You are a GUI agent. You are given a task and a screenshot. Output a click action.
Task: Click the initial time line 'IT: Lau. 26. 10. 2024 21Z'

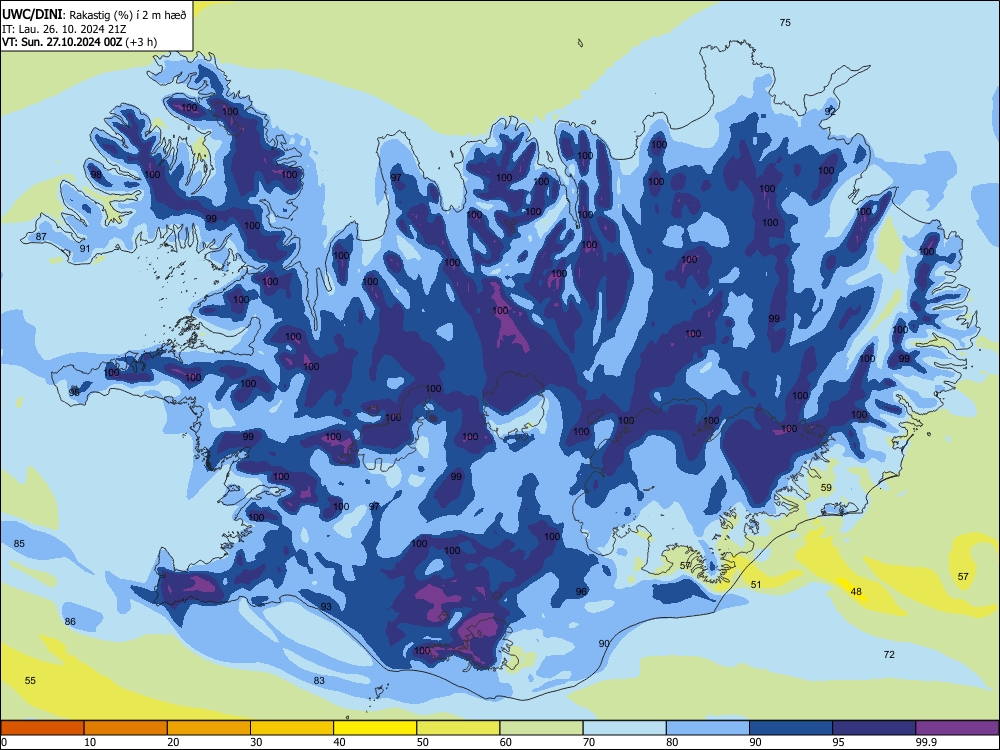(64, 29)
